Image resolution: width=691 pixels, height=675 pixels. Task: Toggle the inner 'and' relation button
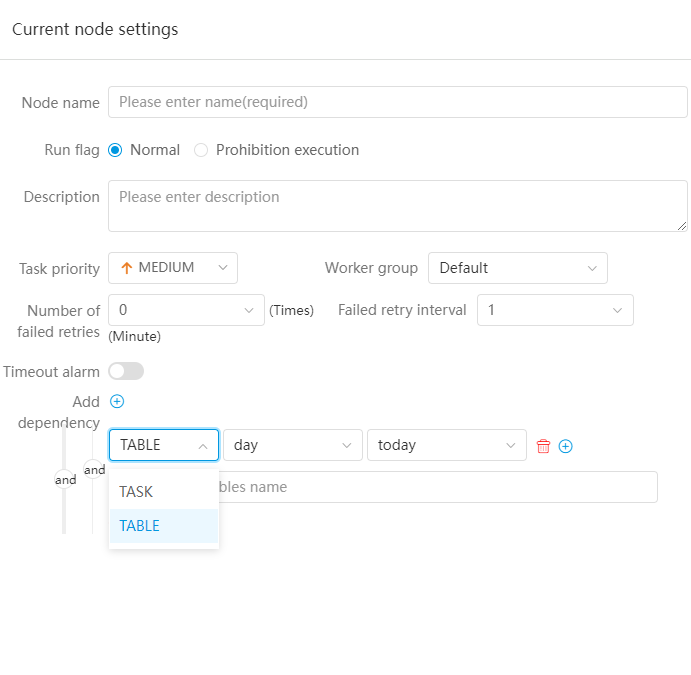[94, 470]
